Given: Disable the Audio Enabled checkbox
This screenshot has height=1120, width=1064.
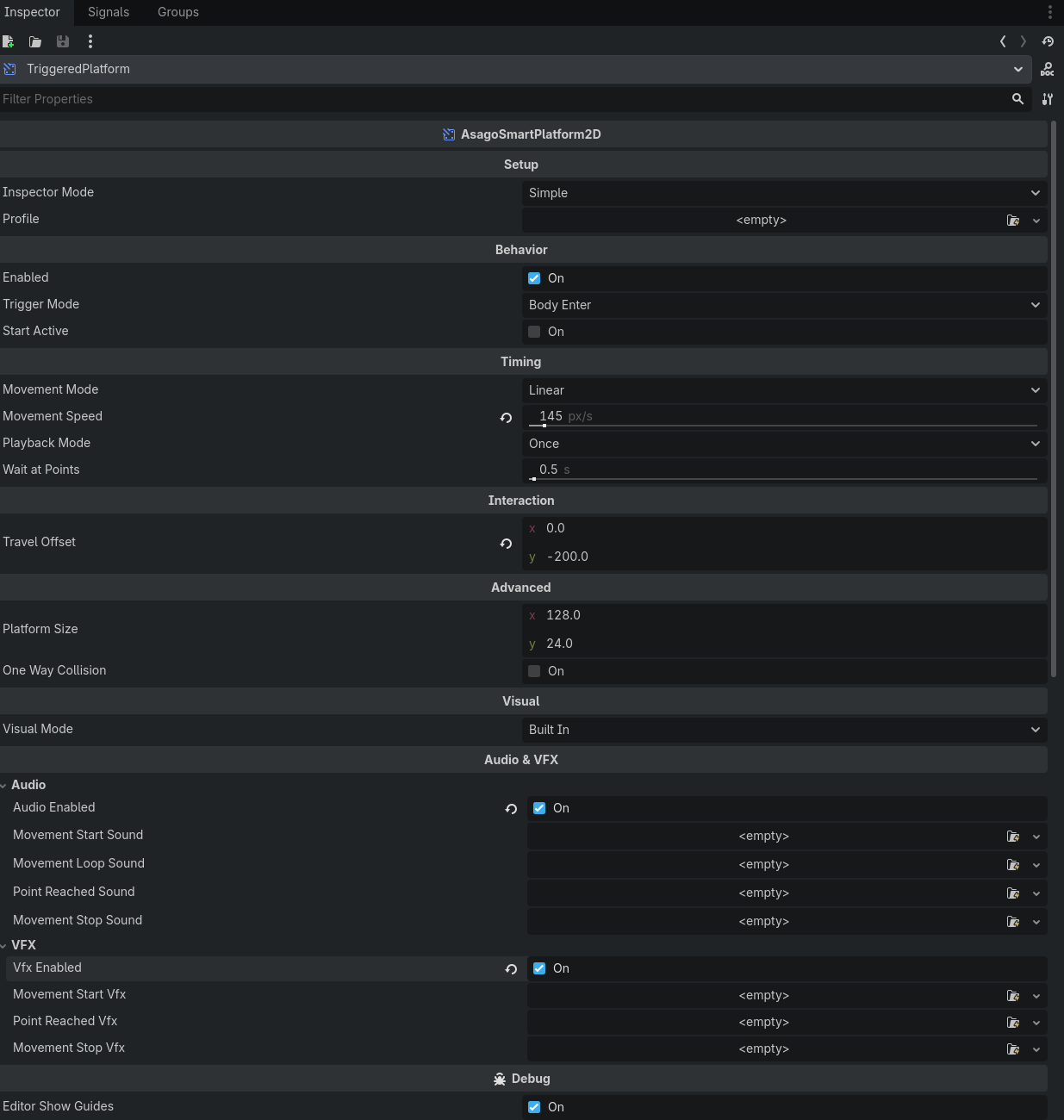Looking at the screenshot, I should pos(539,808).
